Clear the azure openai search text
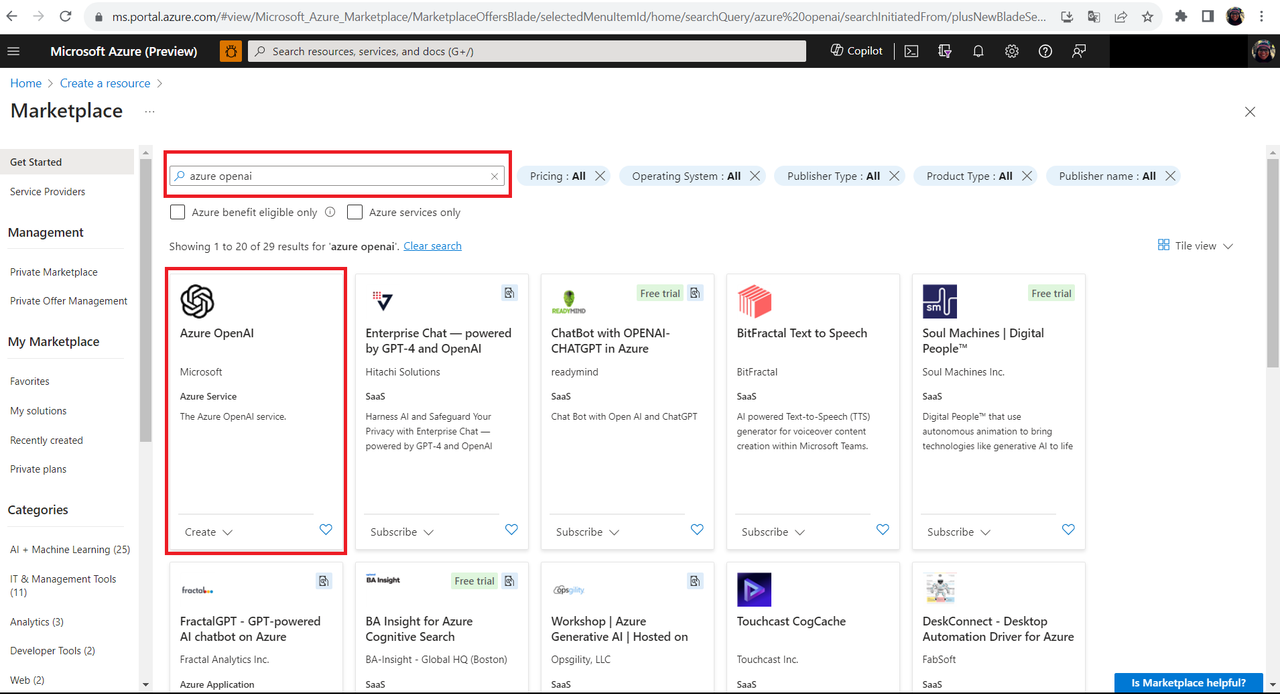 pyautogui.click(x=494, y=176)
